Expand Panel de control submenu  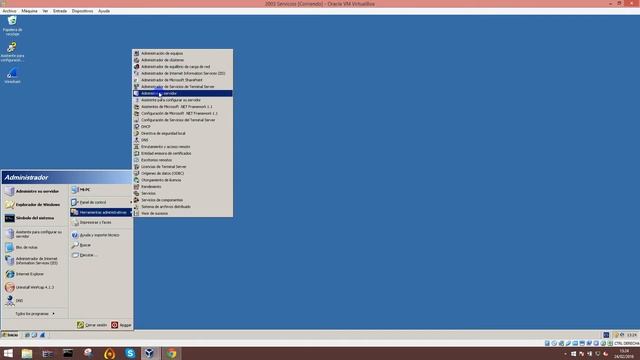101,202
